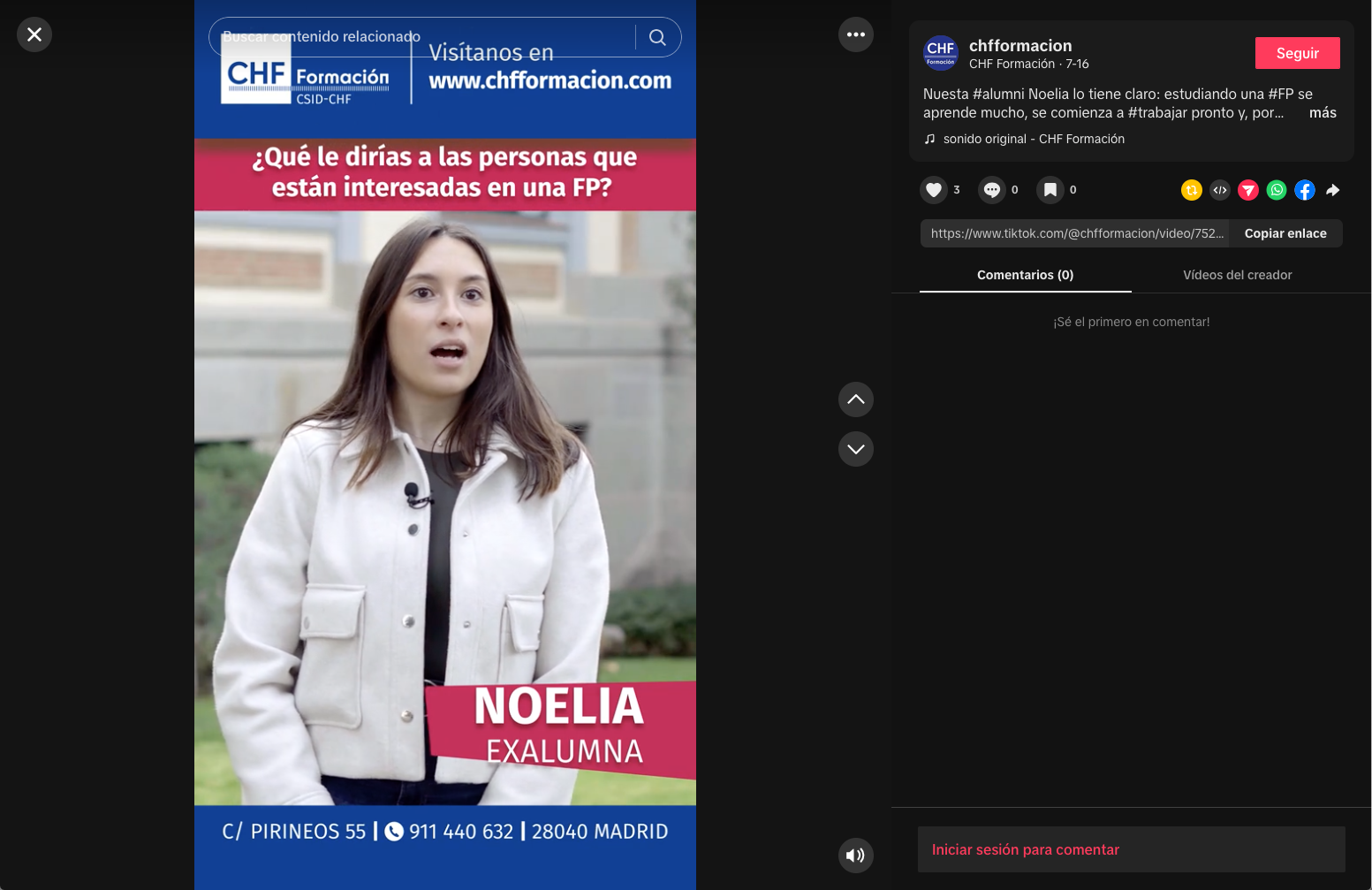Click the yellow repost icon
Image resolution: width=1372 pixels, height=890 pixels.
pos(1192,190)
